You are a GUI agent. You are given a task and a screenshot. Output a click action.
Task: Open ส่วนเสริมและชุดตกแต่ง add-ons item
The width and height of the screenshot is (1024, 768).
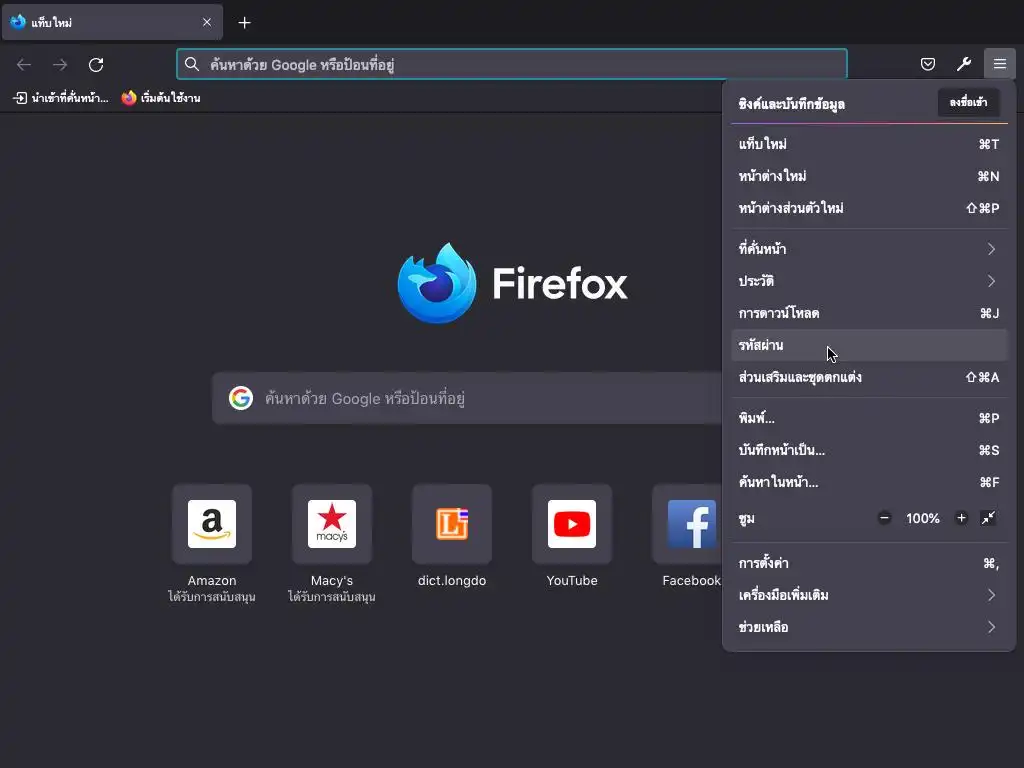[869, 377]
